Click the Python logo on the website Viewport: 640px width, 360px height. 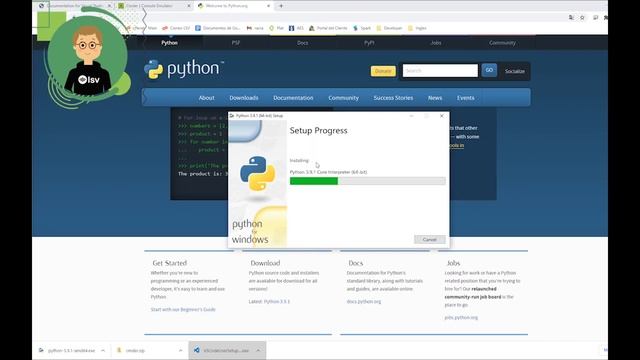(x=184, y=69)
